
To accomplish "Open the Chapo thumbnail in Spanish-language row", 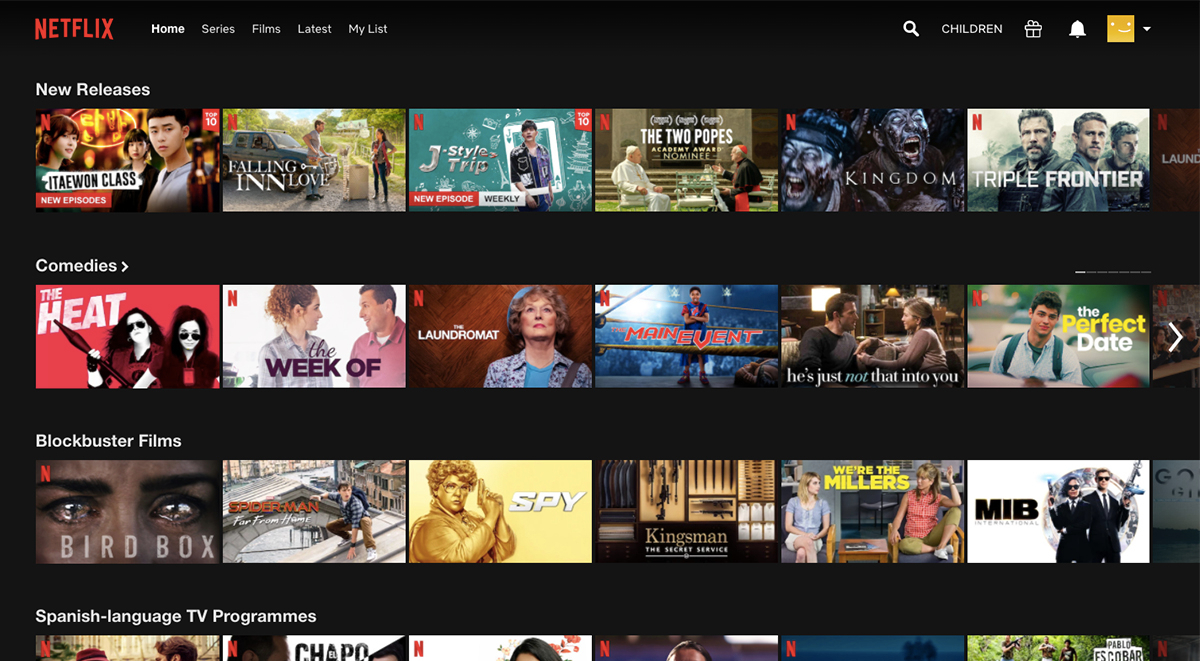I will pyautogui.click(x=314, y=648).
